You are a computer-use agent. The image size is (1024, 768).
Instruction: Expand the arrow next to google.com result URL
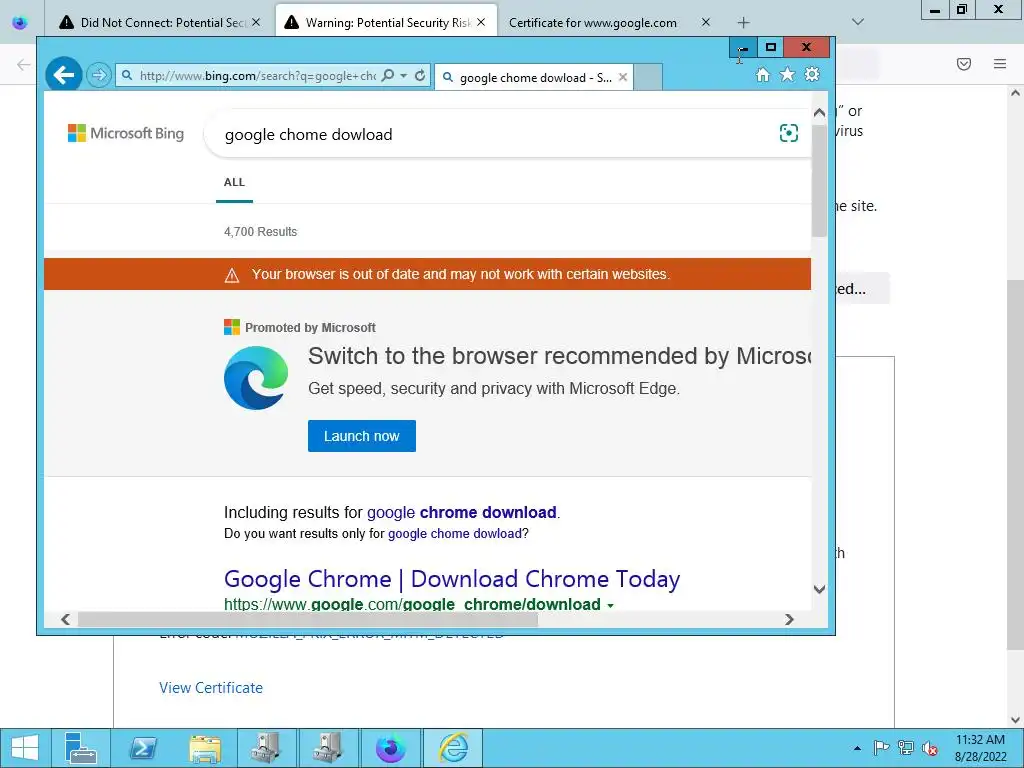coord(610,605)
